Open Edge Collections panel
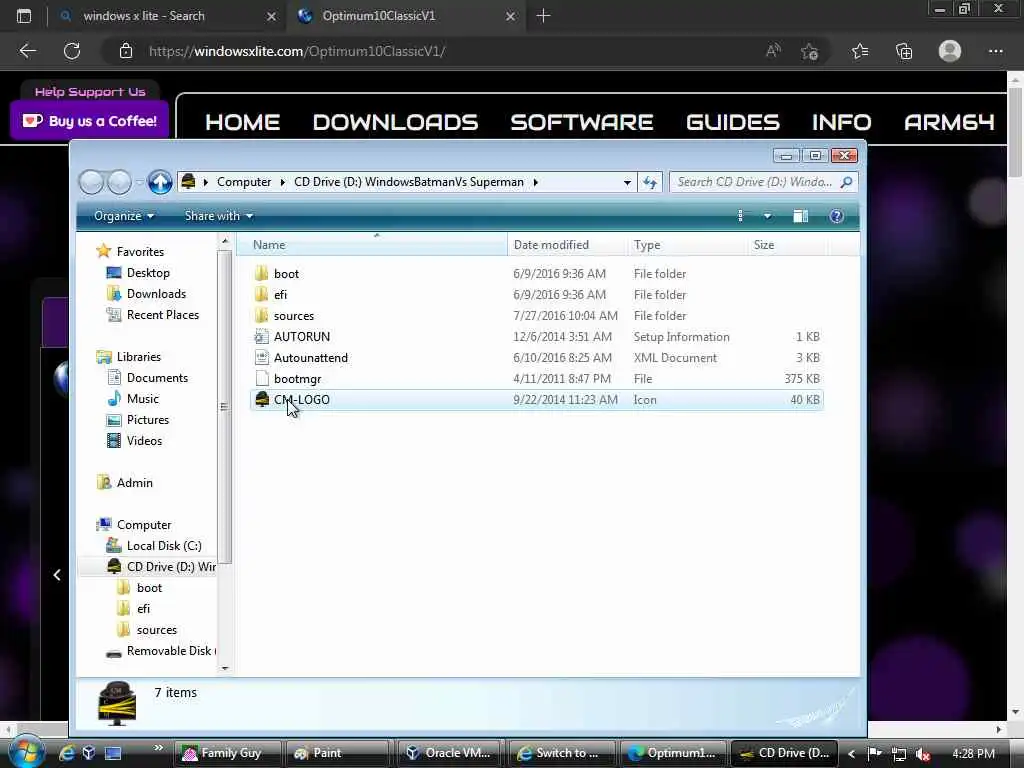The width and height of the screenshot is (1024, 768). click(x=904, y=51)
